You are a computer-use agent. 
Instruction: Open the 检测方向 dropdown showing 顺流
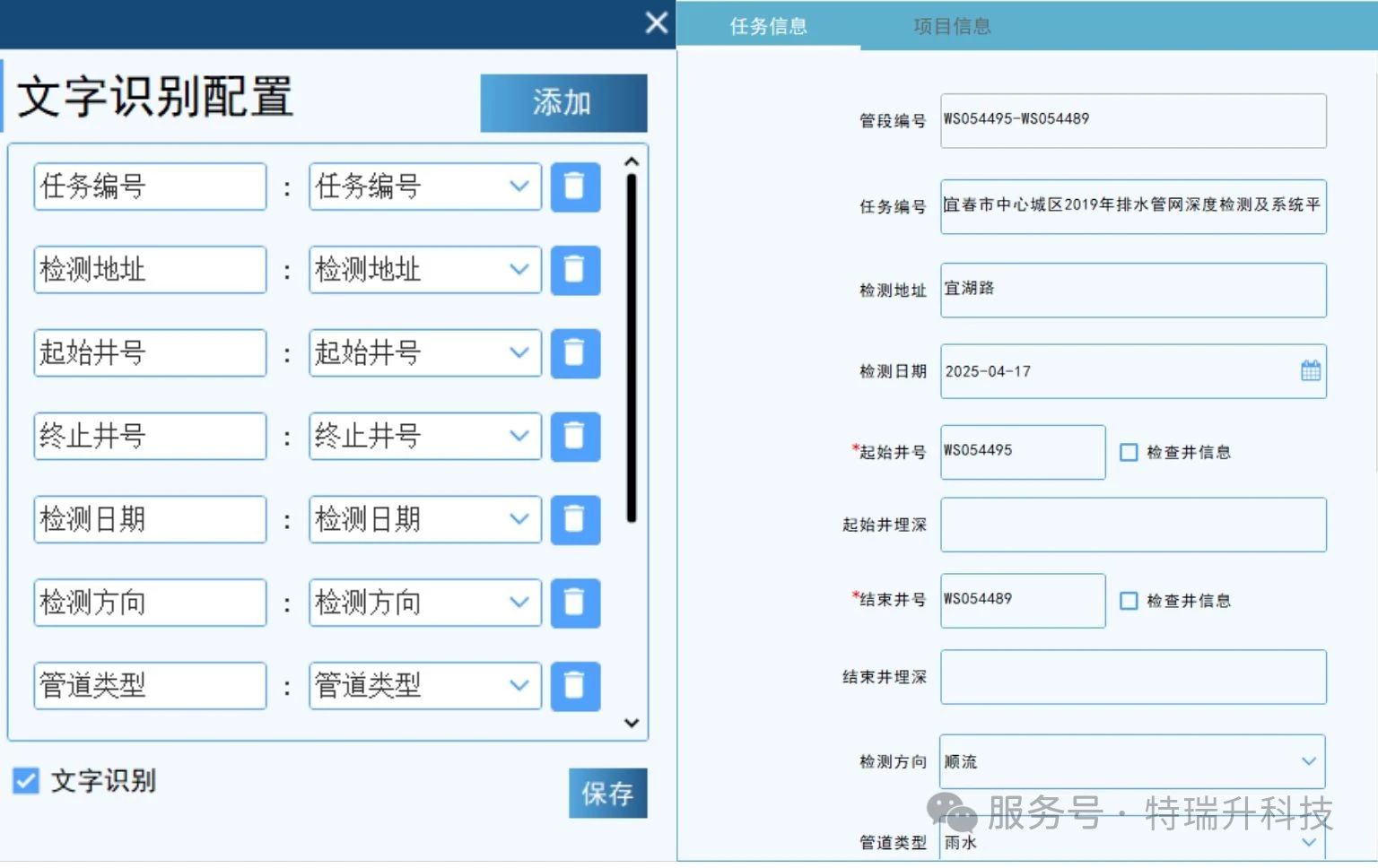click(x=1132, y=761)
